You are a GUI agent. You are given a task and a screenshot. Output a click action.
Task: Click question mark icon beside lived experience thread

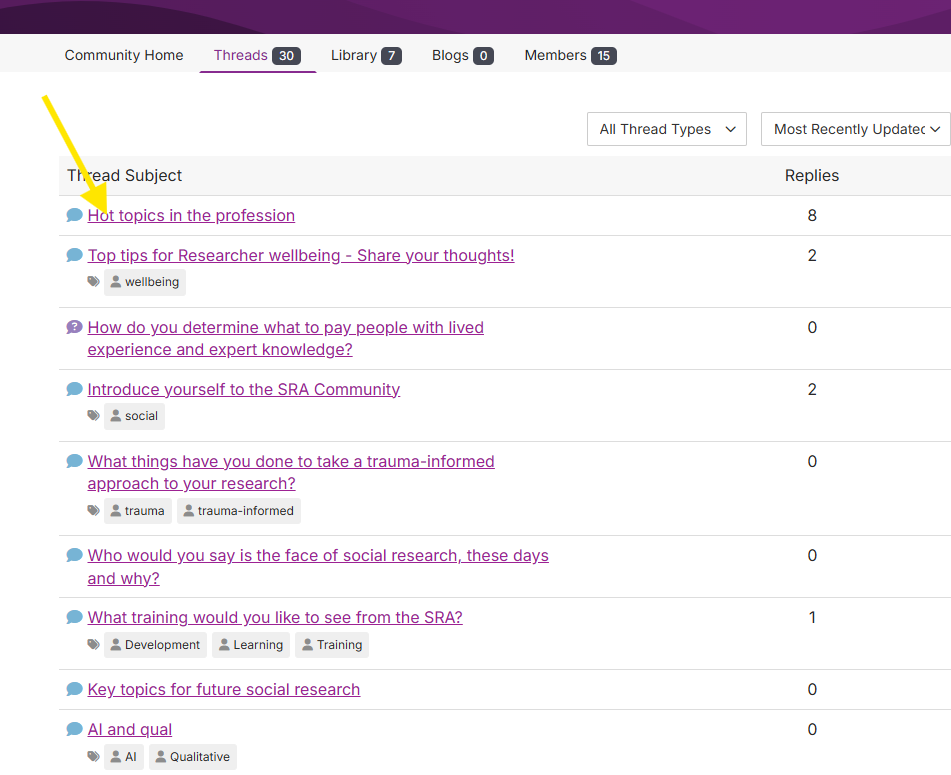(x=74, y=327)
